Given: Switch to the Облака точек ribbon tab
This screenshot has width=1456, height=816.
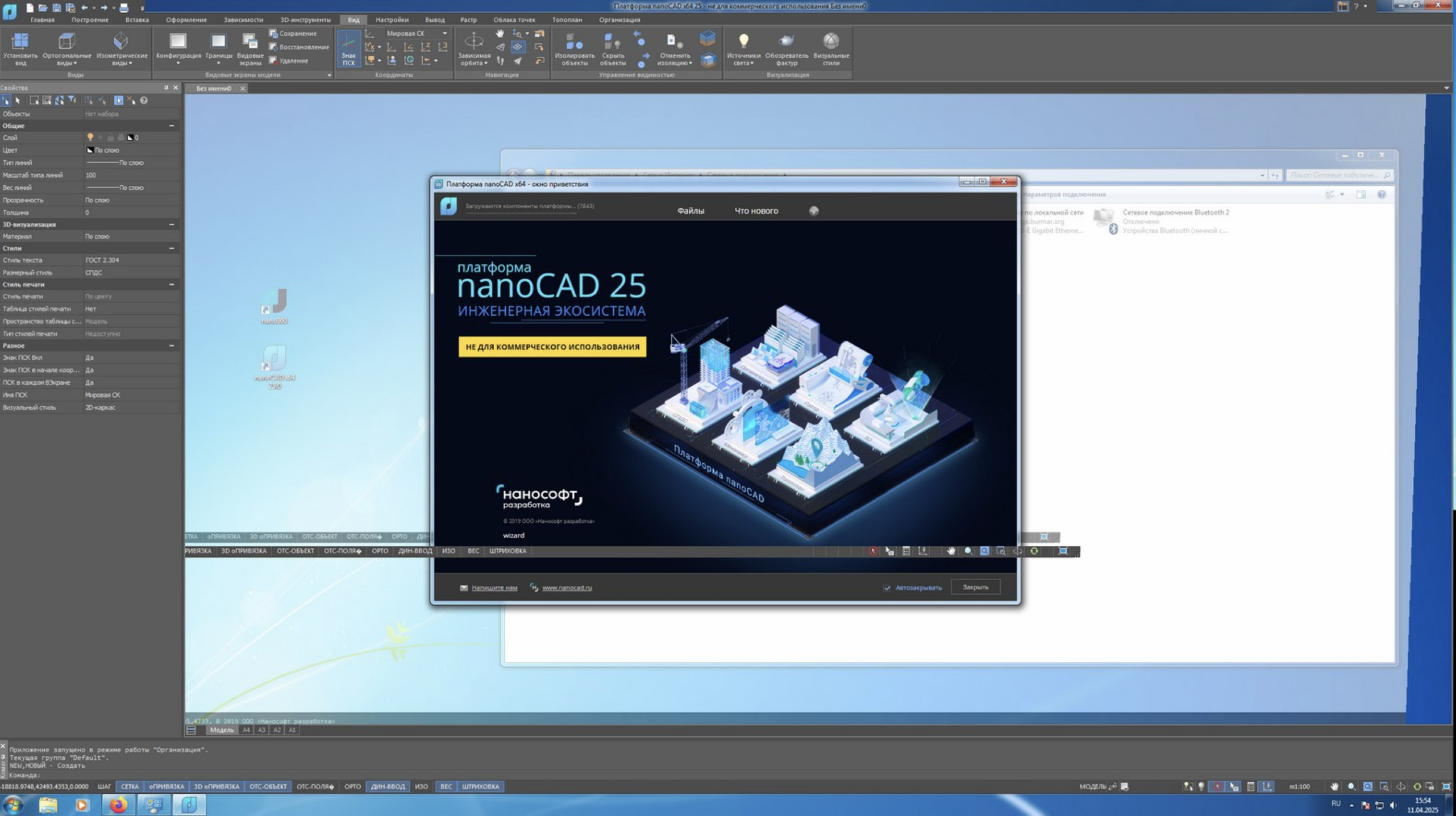Looking at the screenshot, I should coord(514,20).
